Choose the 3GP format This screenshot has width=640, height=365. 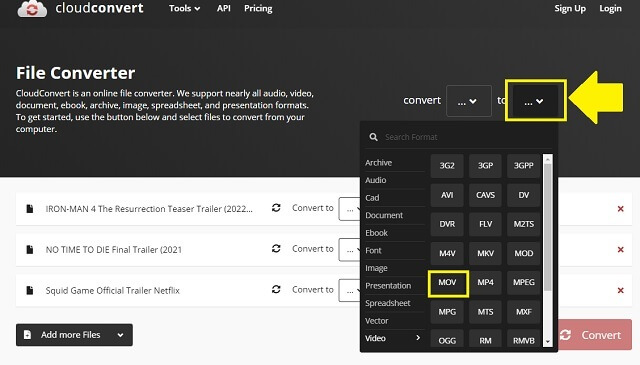tap(485, 165)
